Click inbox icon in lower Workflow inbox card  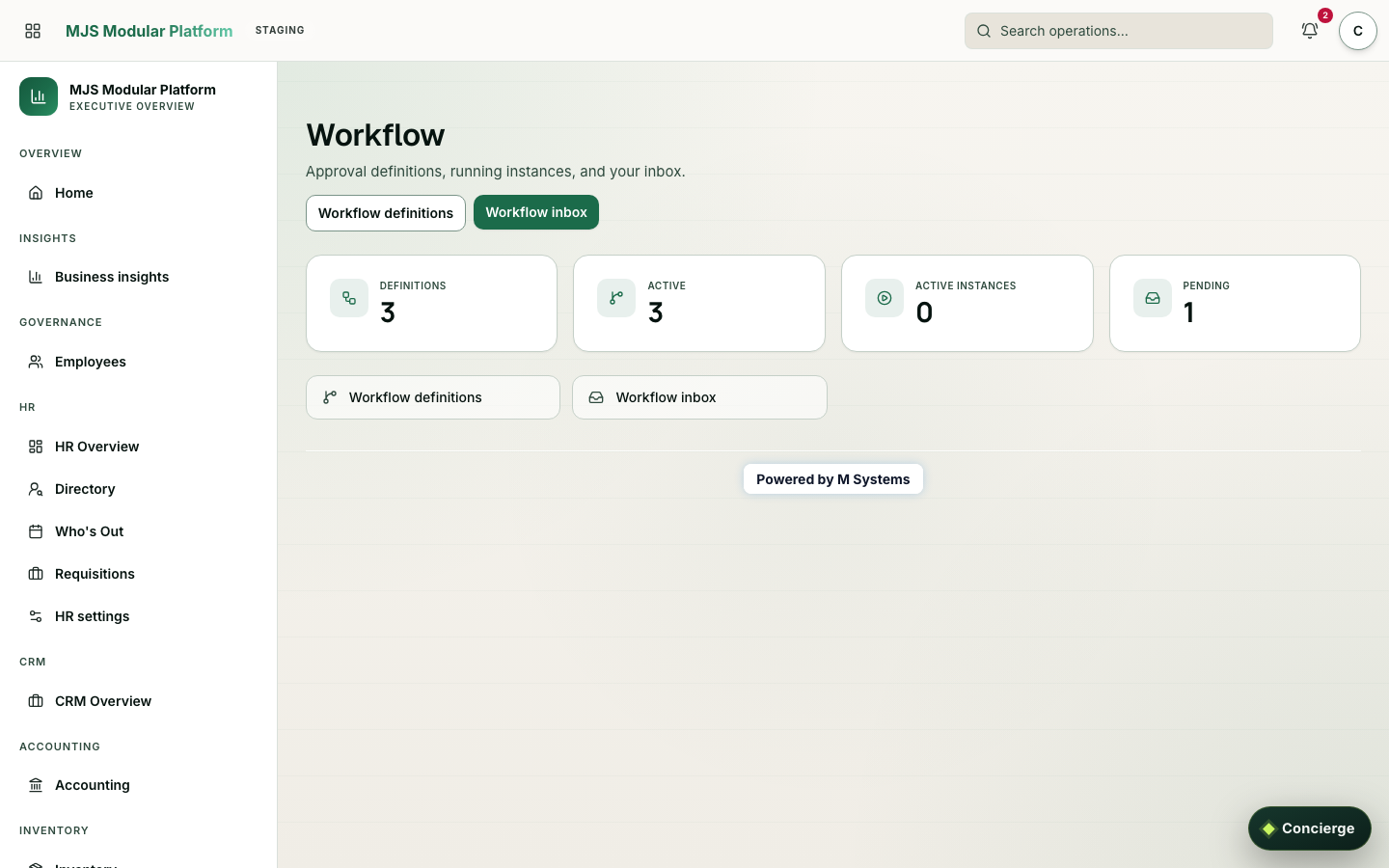[x=596, y=397]
